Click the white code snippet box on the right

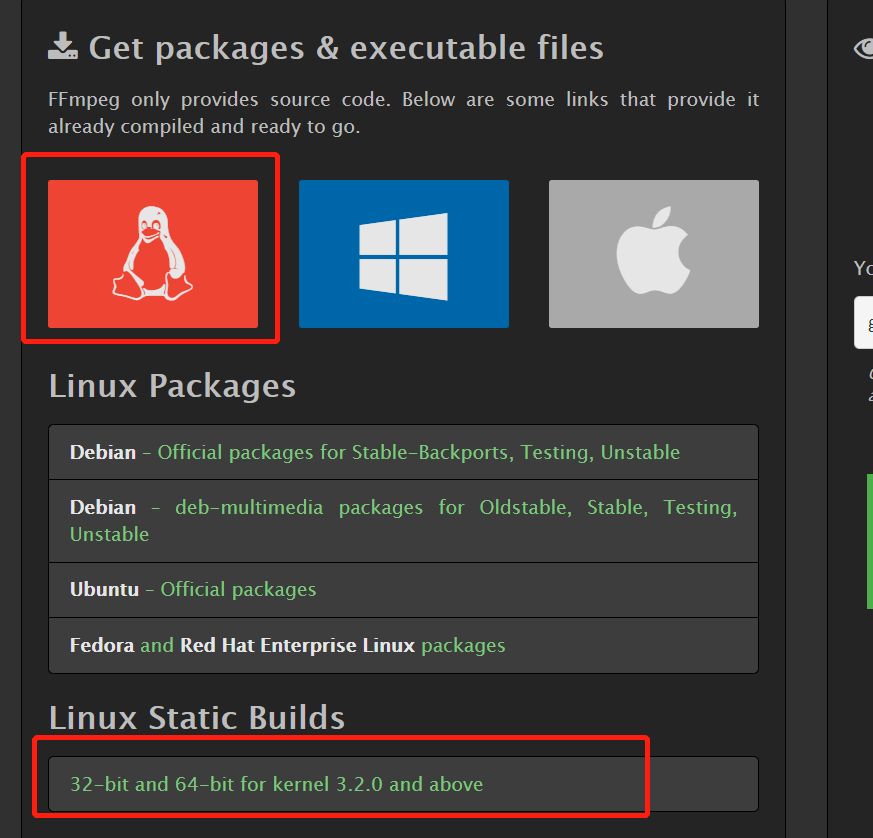click(864, 323)
